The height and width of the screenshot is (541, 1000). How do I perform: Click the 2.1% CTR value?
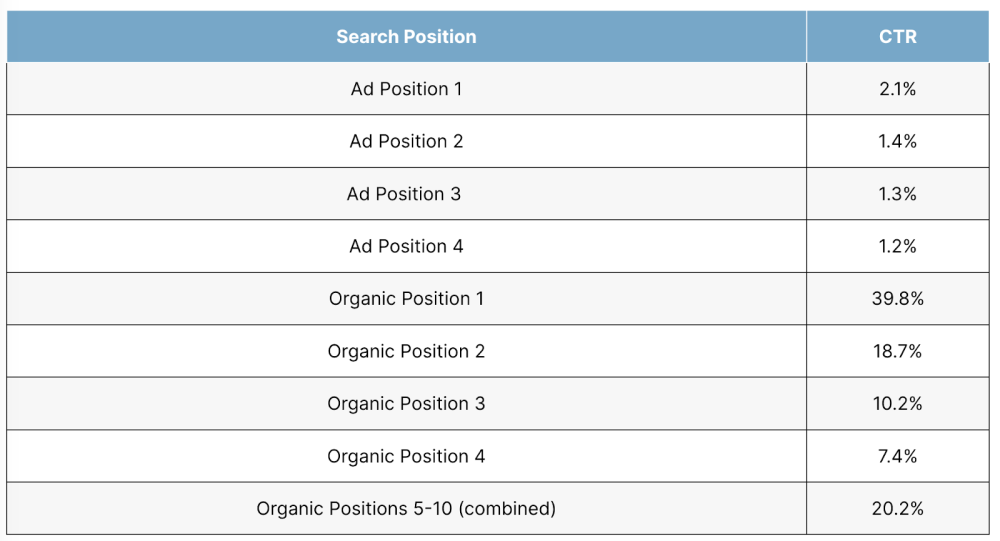897,89
